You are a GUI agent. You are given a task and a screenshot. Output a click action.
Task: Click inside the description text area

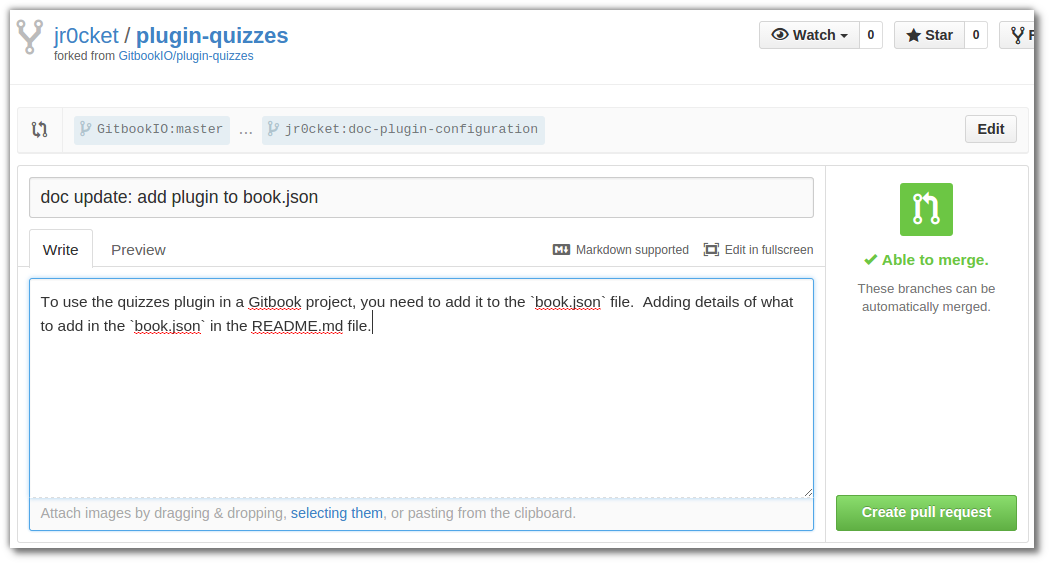coord(421,389)
